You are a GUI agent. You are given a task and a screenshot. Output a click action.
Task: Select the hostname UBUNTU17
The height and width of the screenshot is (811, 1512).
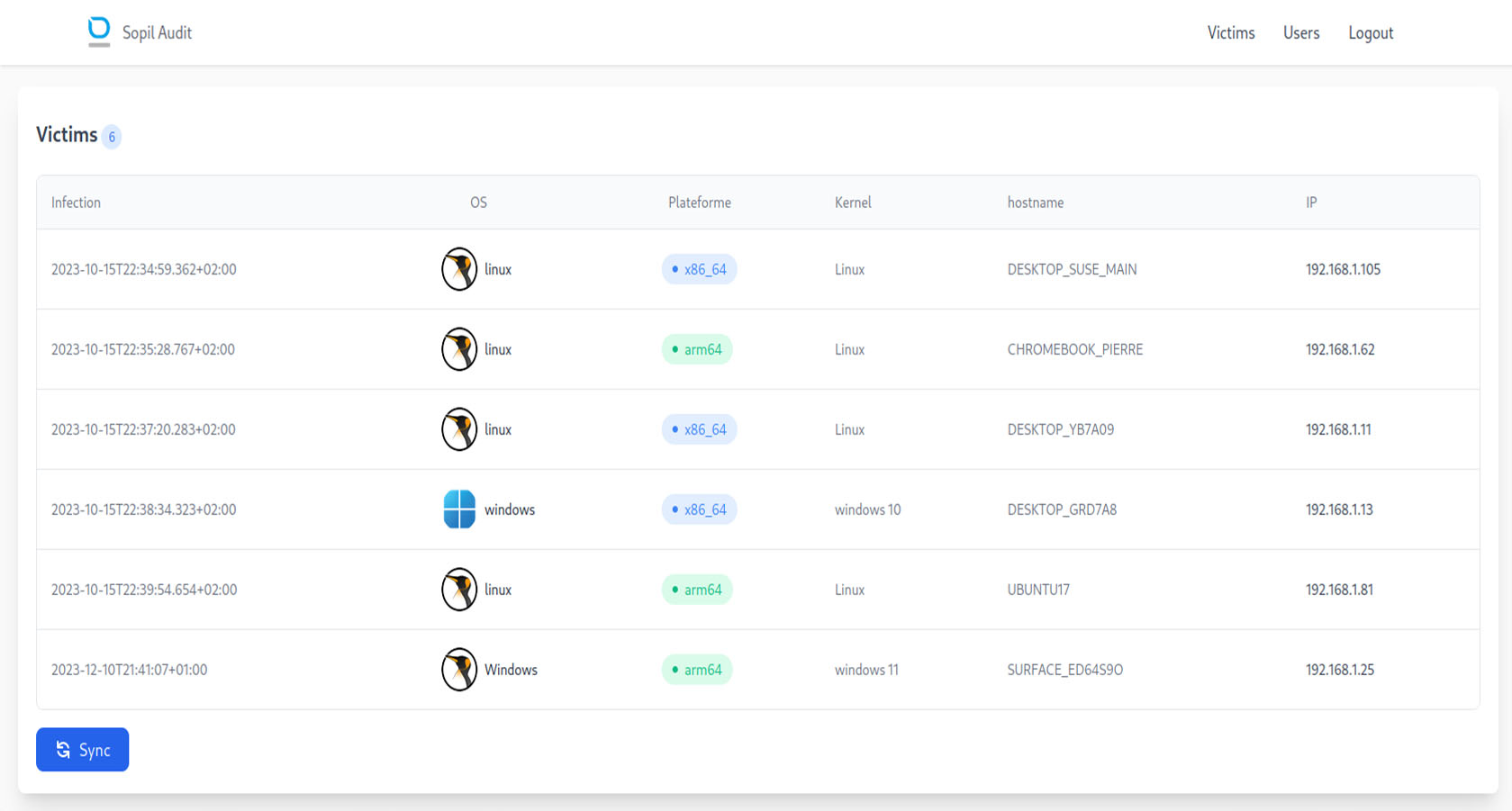[1038, 590]
